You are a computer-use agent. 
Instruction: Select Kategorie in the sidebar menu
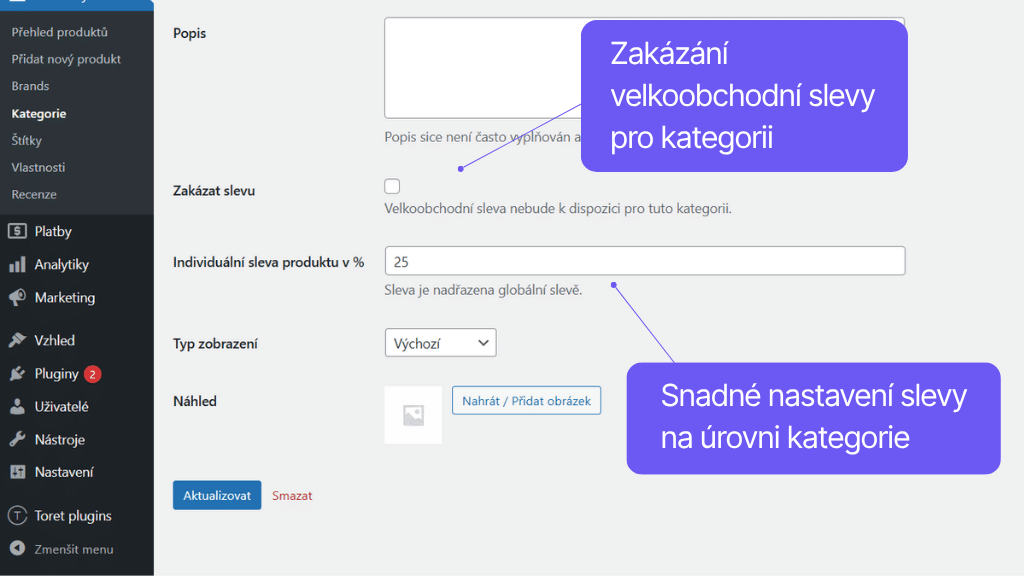pos(37,113)
